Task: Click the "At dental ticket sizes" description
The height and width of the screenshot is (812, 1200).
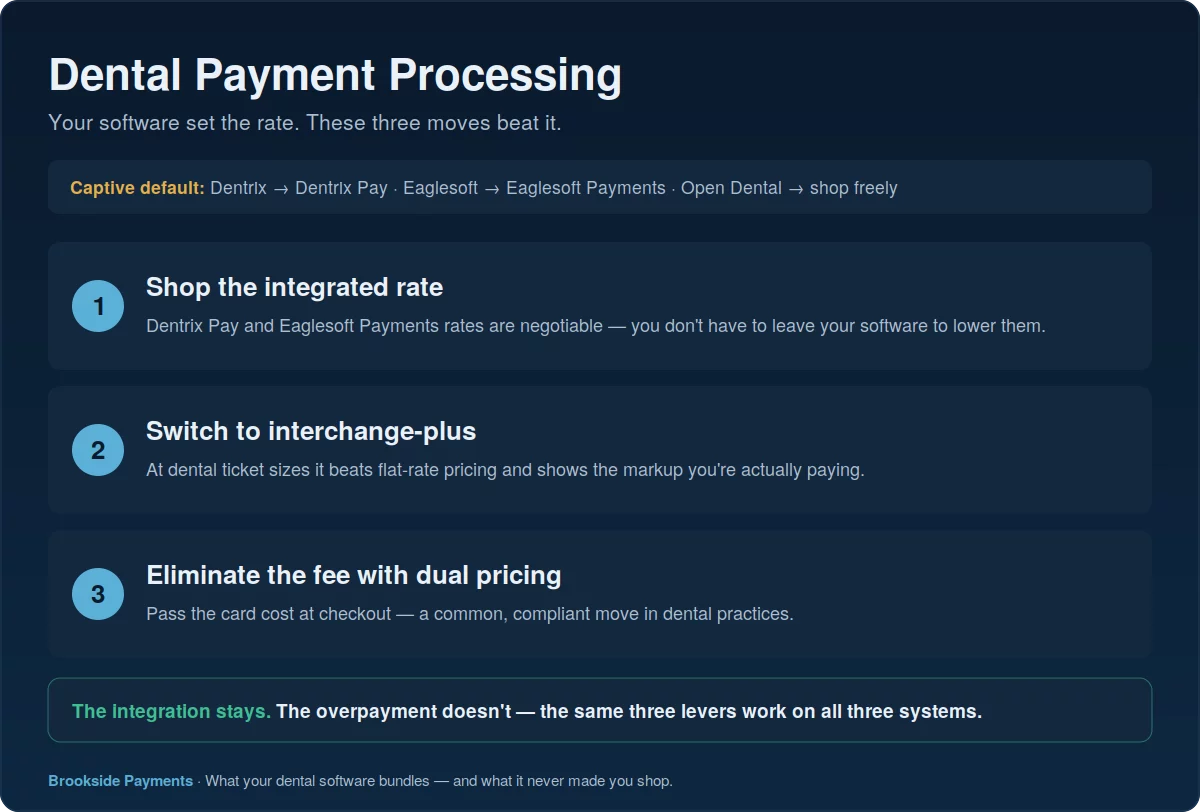Action: (505, 470)
